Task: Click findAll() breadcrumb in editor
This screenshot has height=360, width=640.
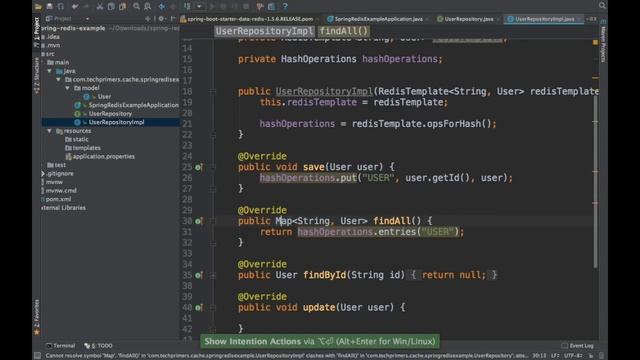Action: 343,31
